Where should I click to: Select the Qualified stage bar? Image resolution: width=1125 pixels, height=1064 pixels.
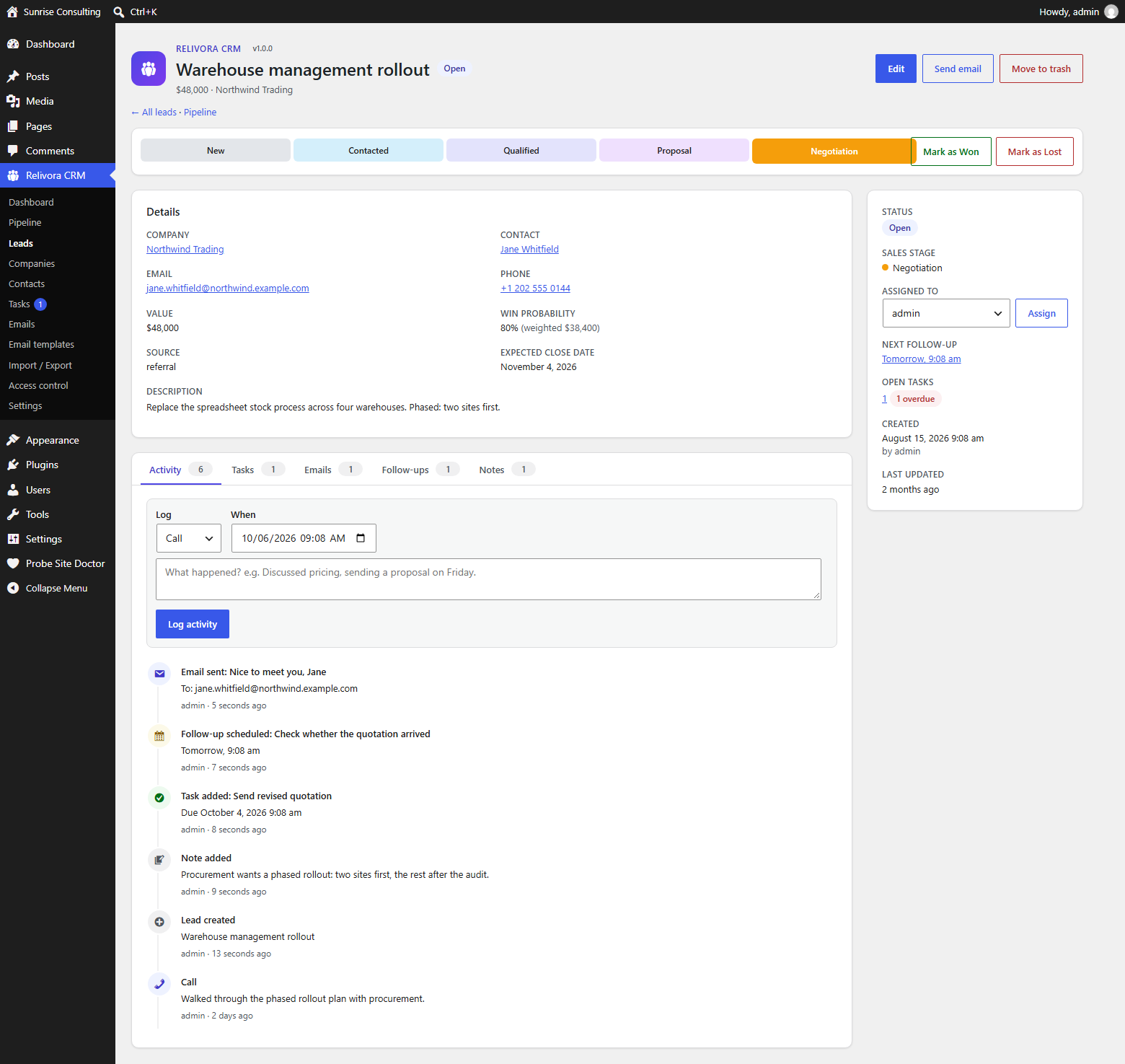521,151
